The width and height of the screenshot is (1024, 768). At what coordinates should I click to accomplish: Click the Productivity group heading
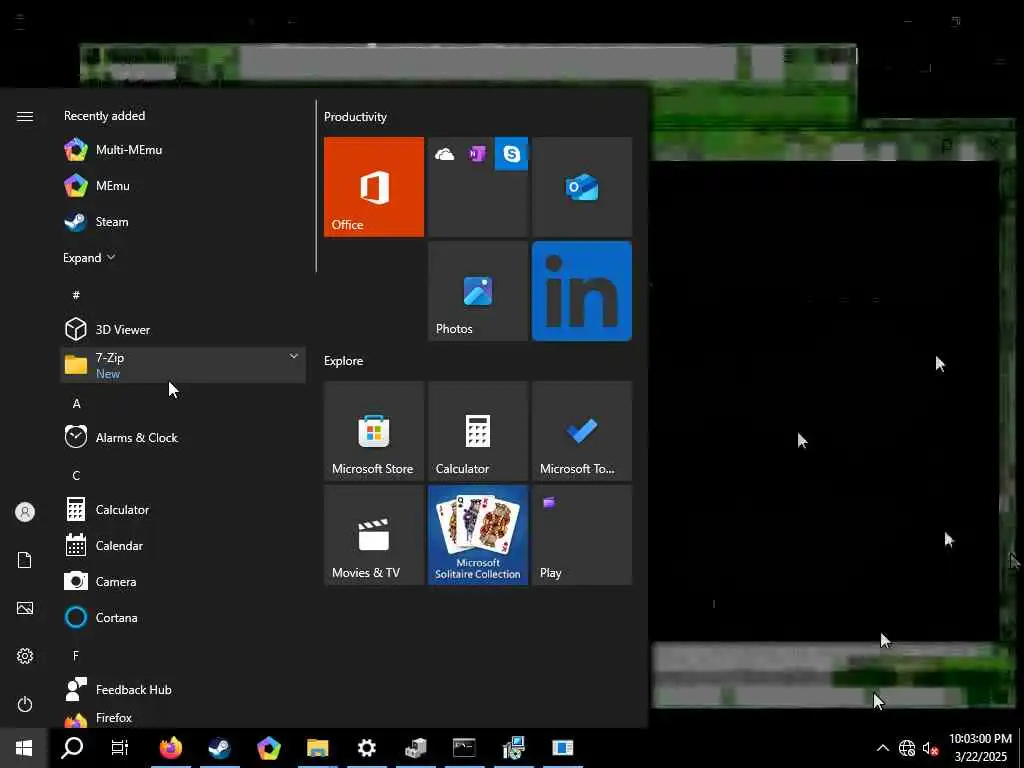coord(355,117)
